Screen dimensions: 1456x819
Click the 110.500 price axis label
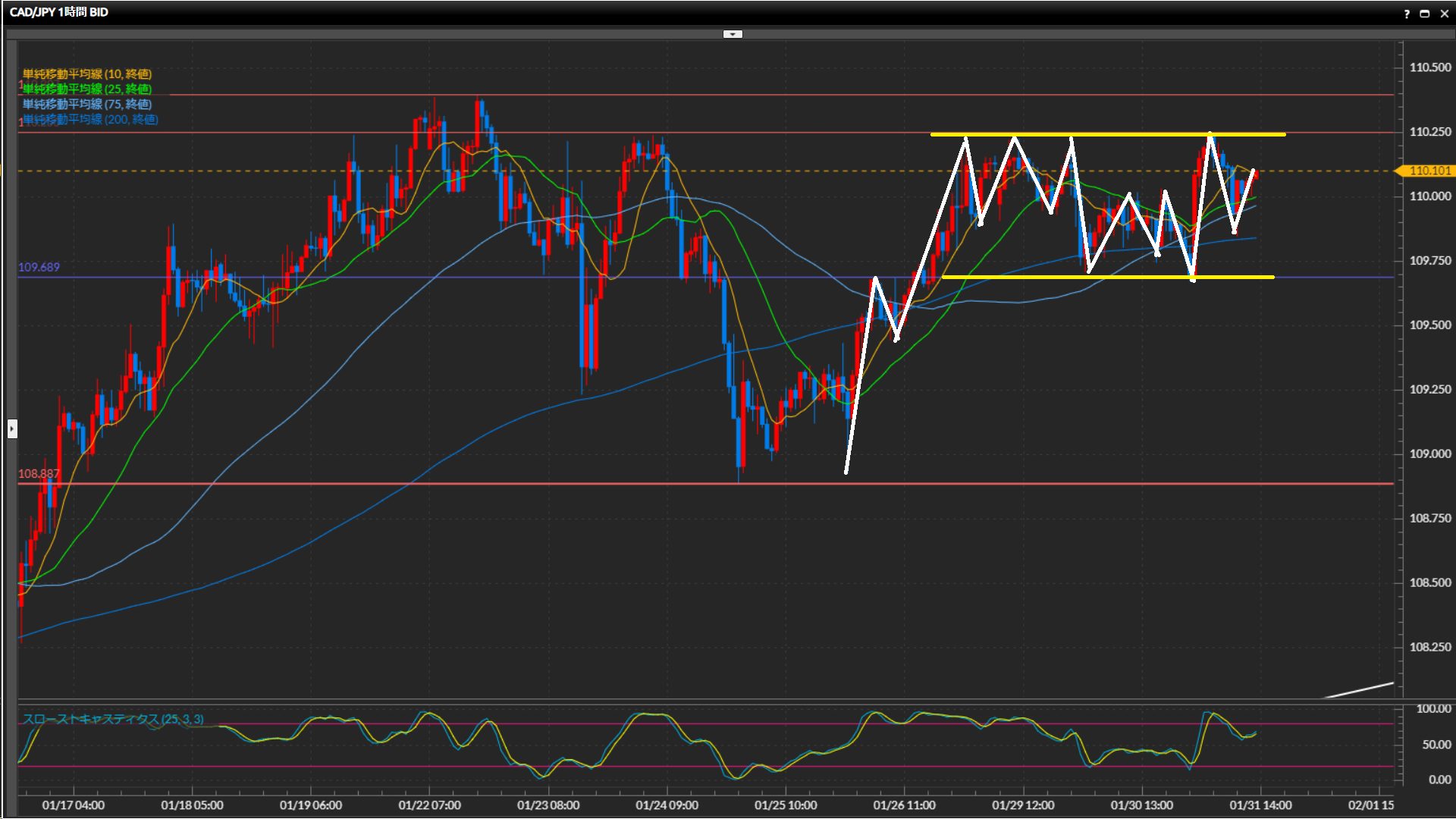coord(1430,67)
